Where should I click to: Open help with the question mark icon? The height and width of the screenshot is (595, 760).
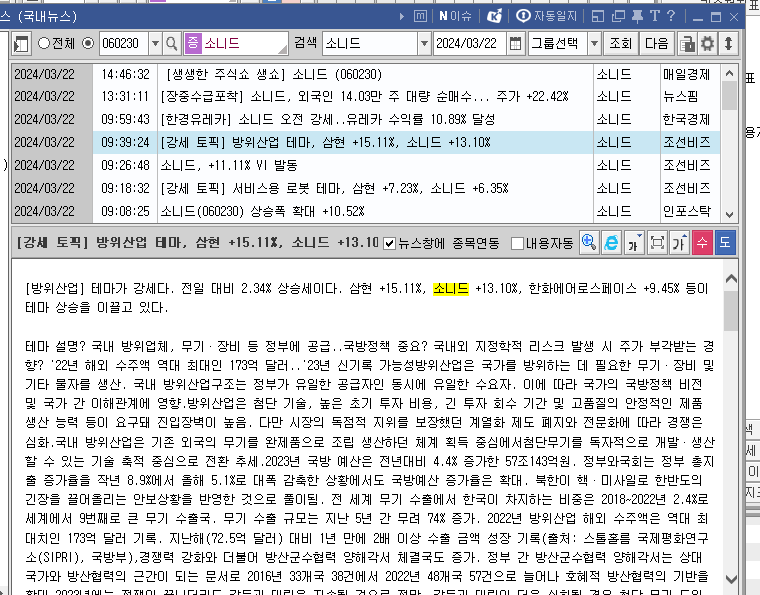671,16
